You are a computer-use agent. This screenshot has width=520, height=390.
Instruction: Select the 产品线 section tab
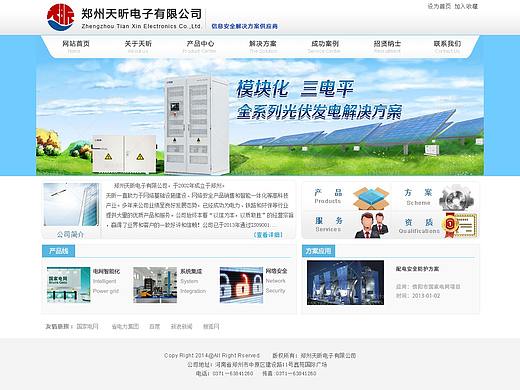58,251
